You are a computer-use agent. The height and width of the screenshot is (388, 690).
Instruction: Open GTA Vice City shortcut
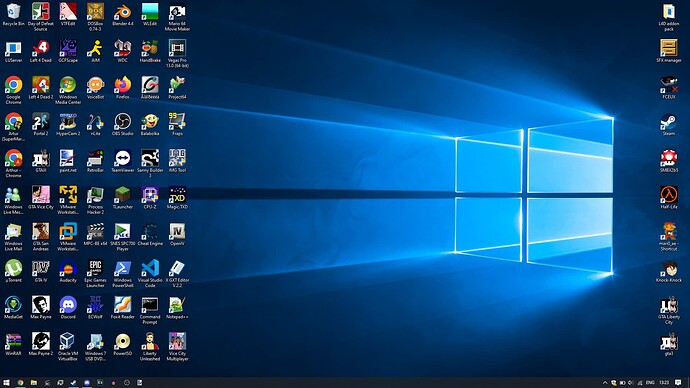(x=40, y=198)
